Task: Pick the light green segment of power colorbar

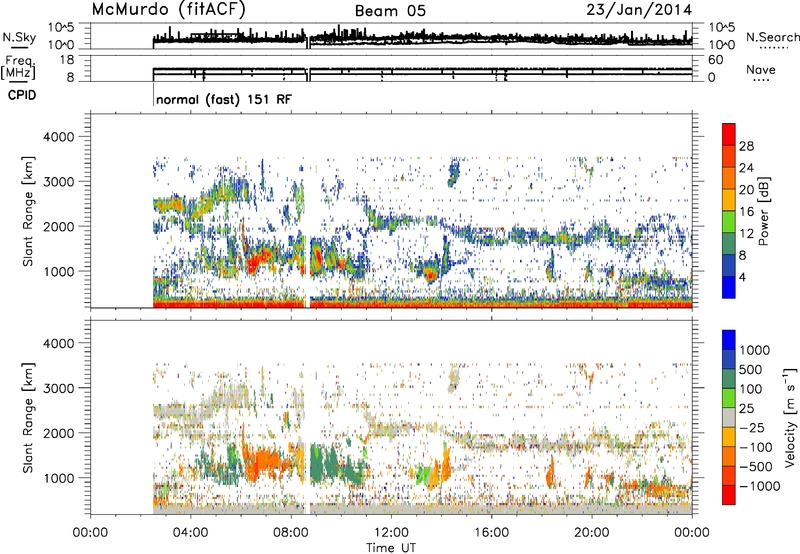Action: pos(729,222)
